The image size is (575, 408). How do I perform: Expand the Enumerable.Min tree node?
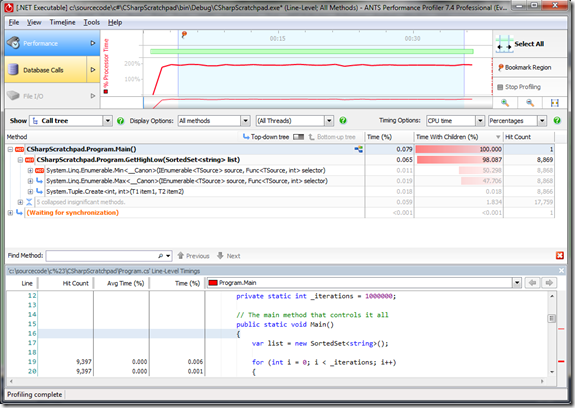30,170
